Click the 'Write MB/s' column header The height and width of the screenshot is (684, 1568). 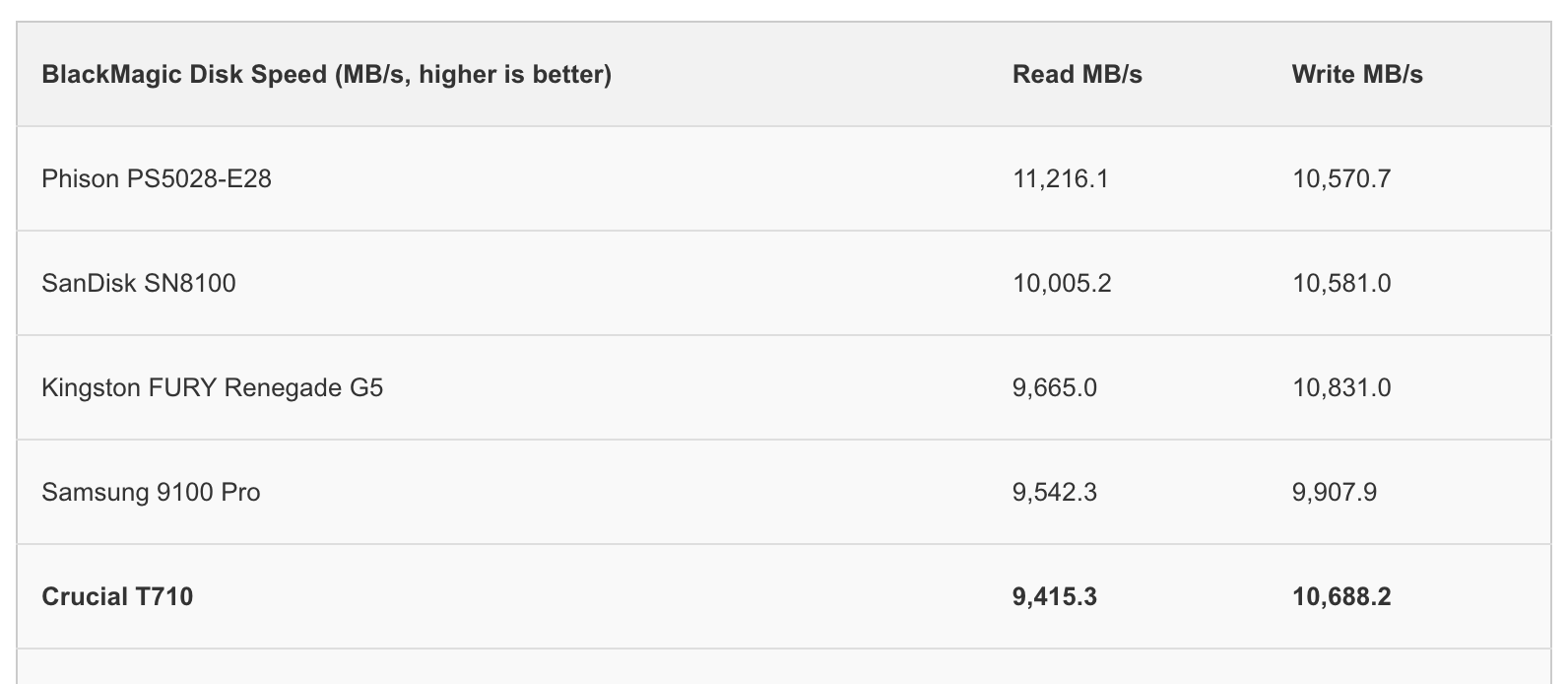coord(1356,75)
